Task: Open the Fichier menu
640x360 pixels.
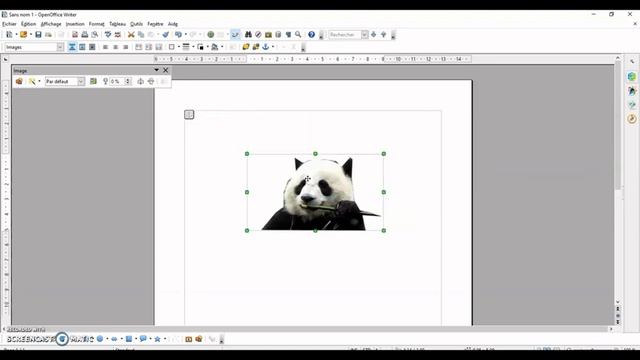Action: [9, 24]
